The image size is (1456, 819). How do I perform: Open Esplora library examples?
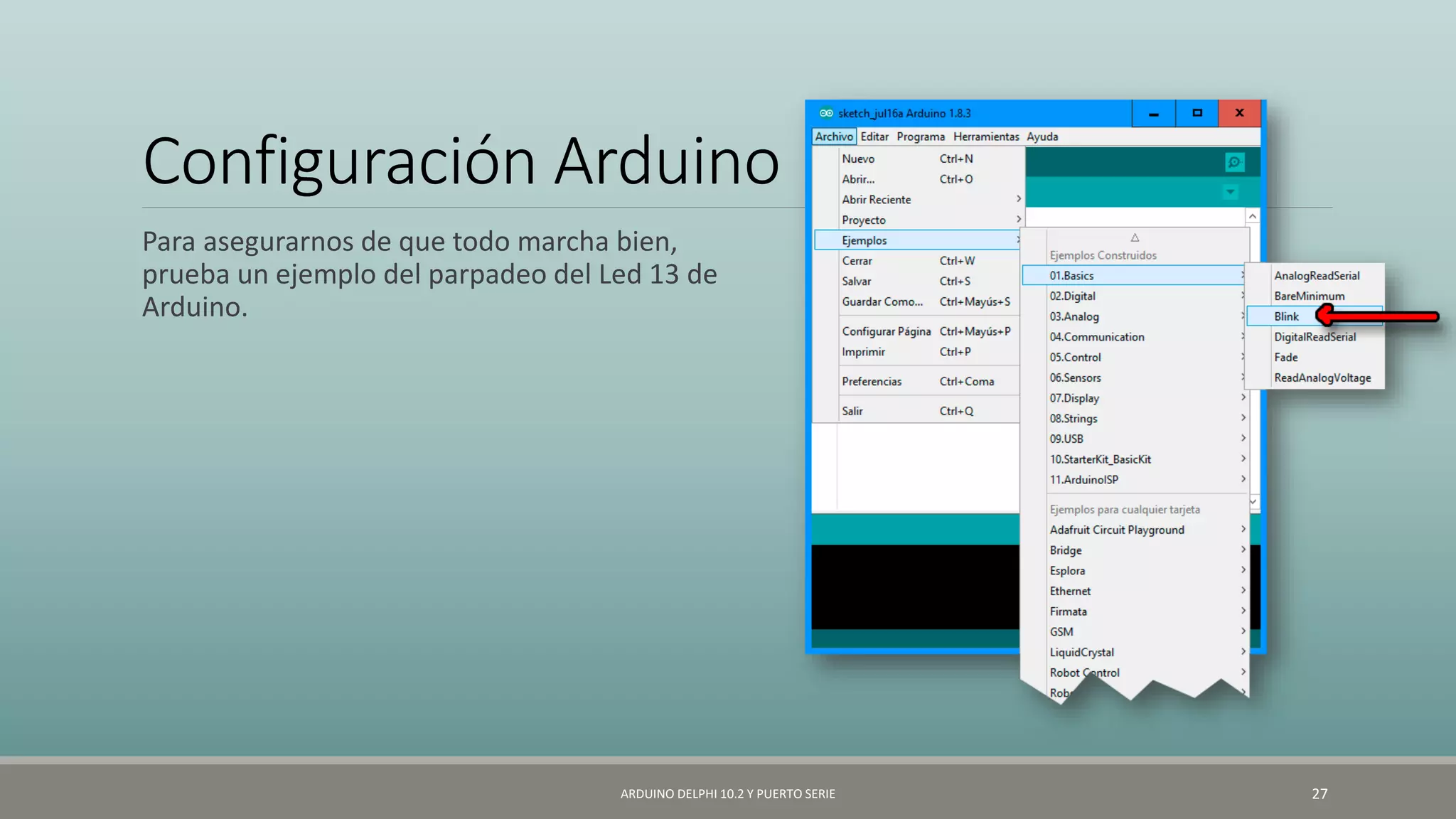click(x=1135, y=571)
